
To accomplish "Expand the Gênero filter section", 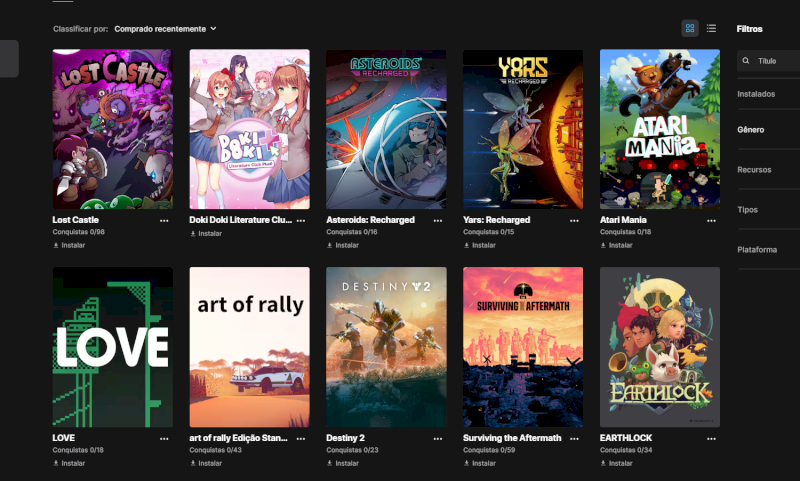I will [751, 129].
